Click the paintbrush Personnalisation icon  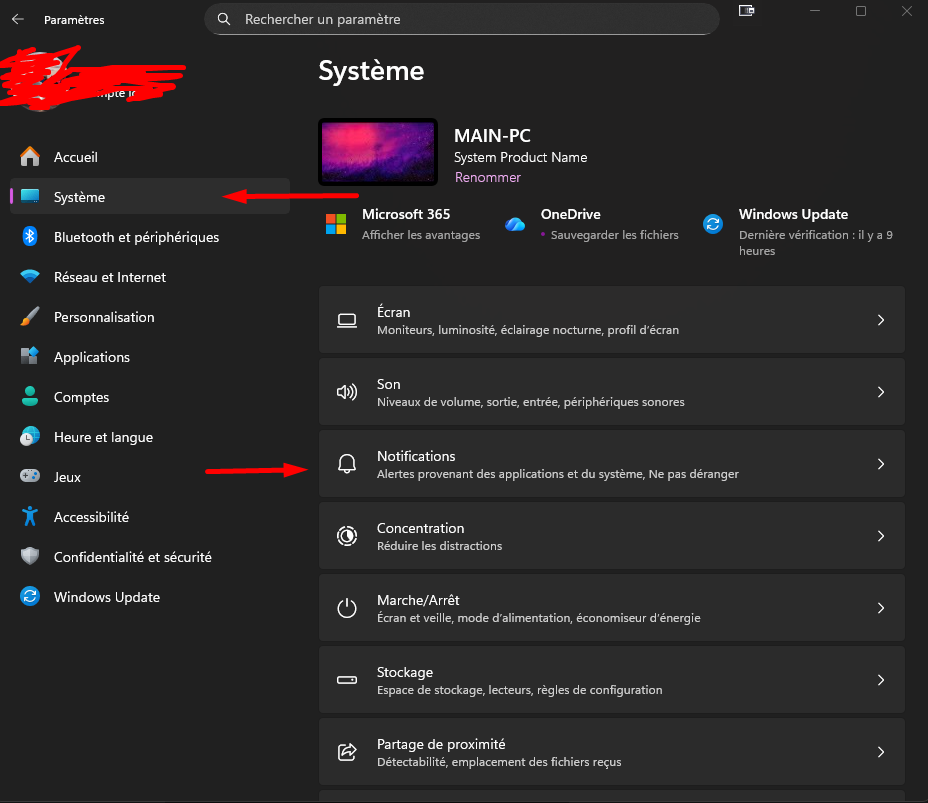30,317
